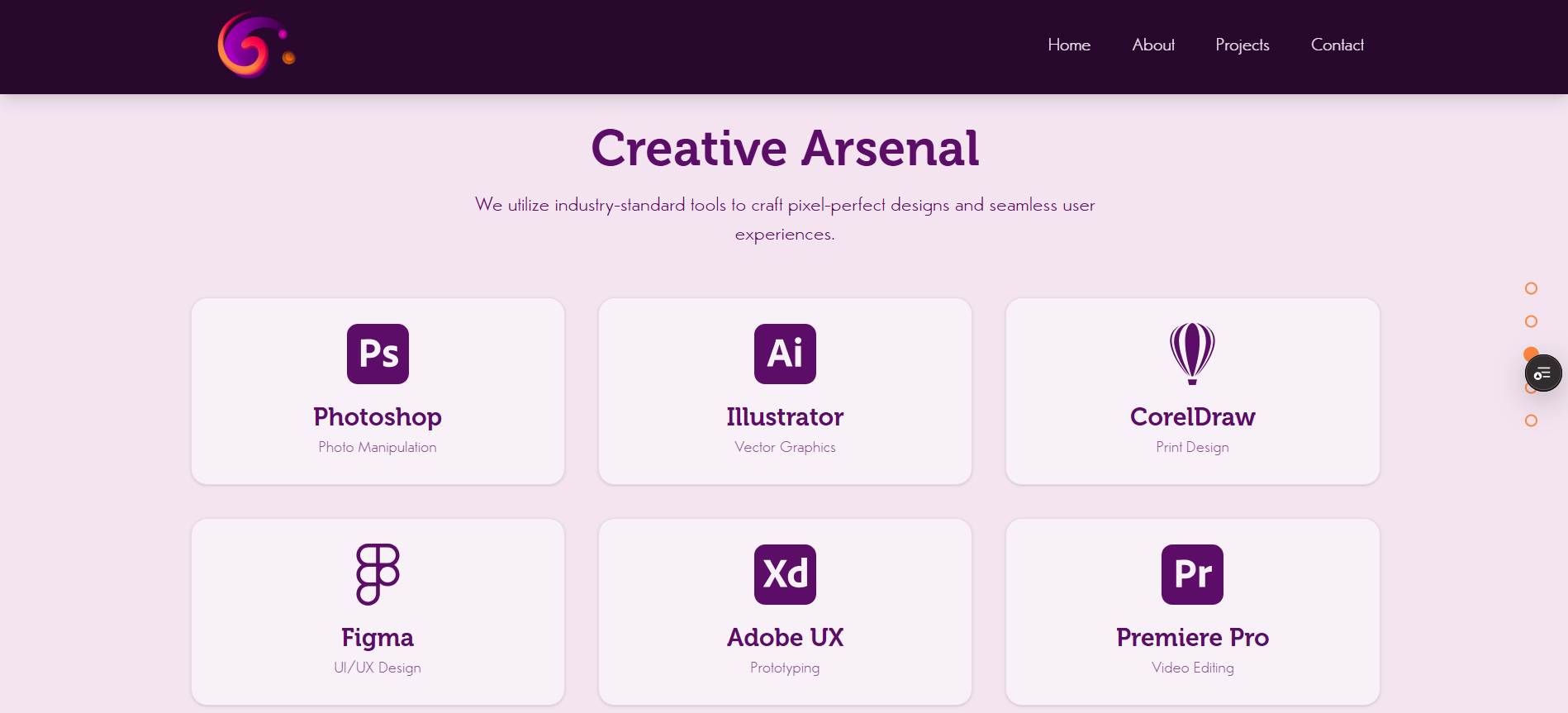Select the last section navigation dot
Screen dimensions: 1568x713
coord(1531,421)
